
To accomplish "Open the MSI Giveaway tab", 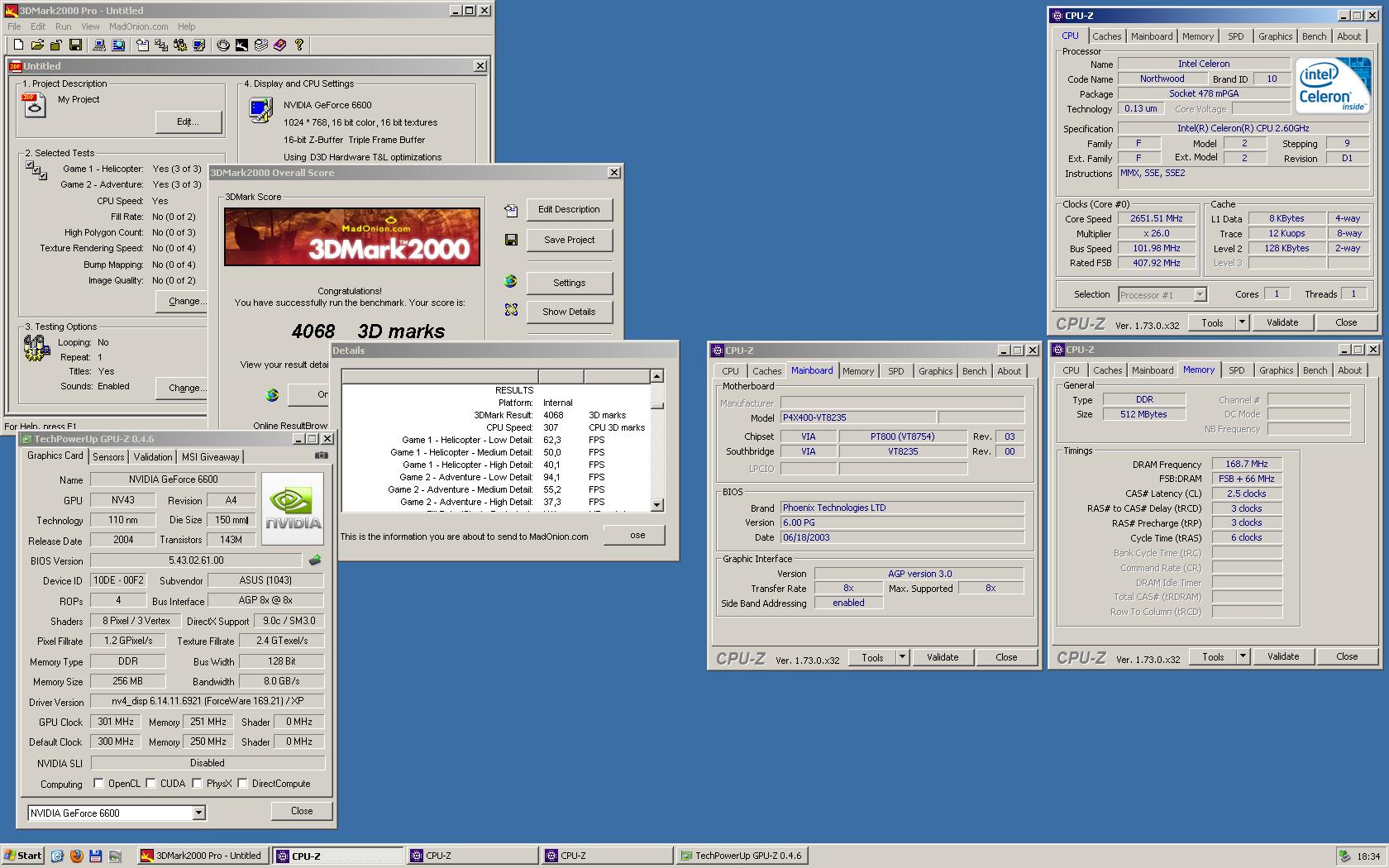I will point(210,456).
